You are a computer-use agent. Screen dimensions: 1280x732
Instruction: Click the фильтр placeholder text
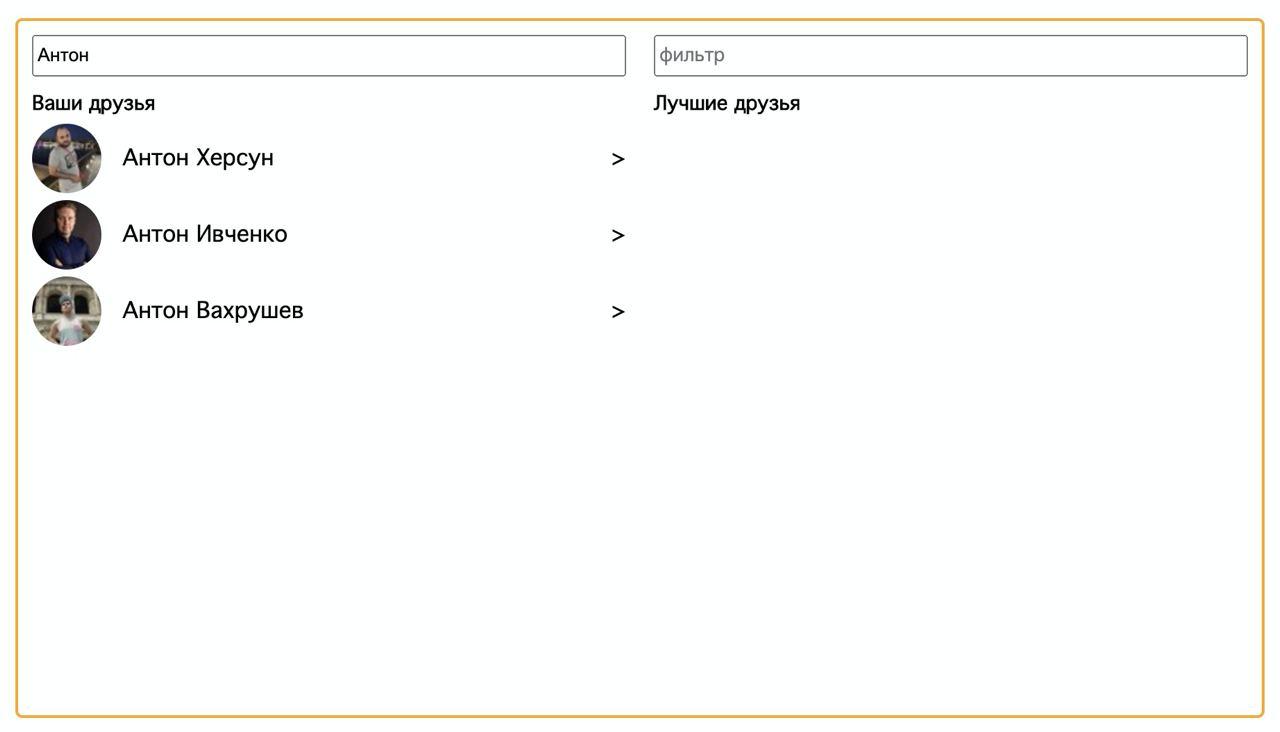[x=692, y=55]
